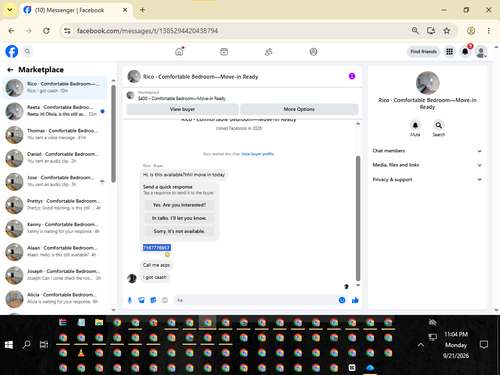View site information icon in address bar
Image resolution: width=500 pixels, height=375 pixels.
point(67,31)
